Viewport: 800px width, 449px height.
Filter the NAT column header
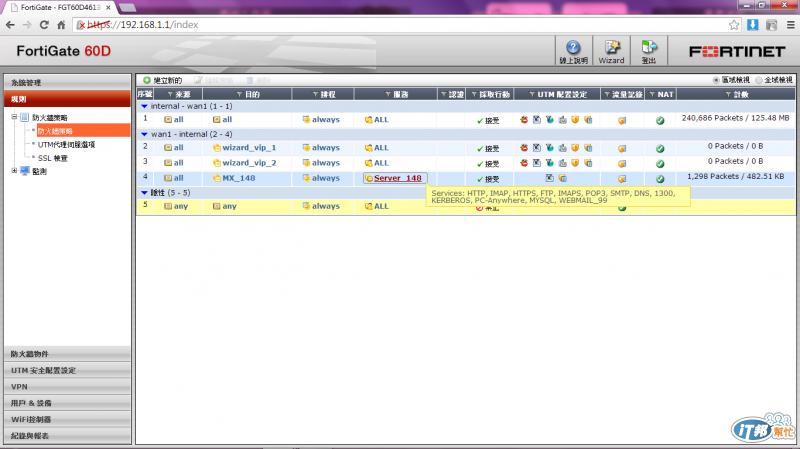click(652, 94)
